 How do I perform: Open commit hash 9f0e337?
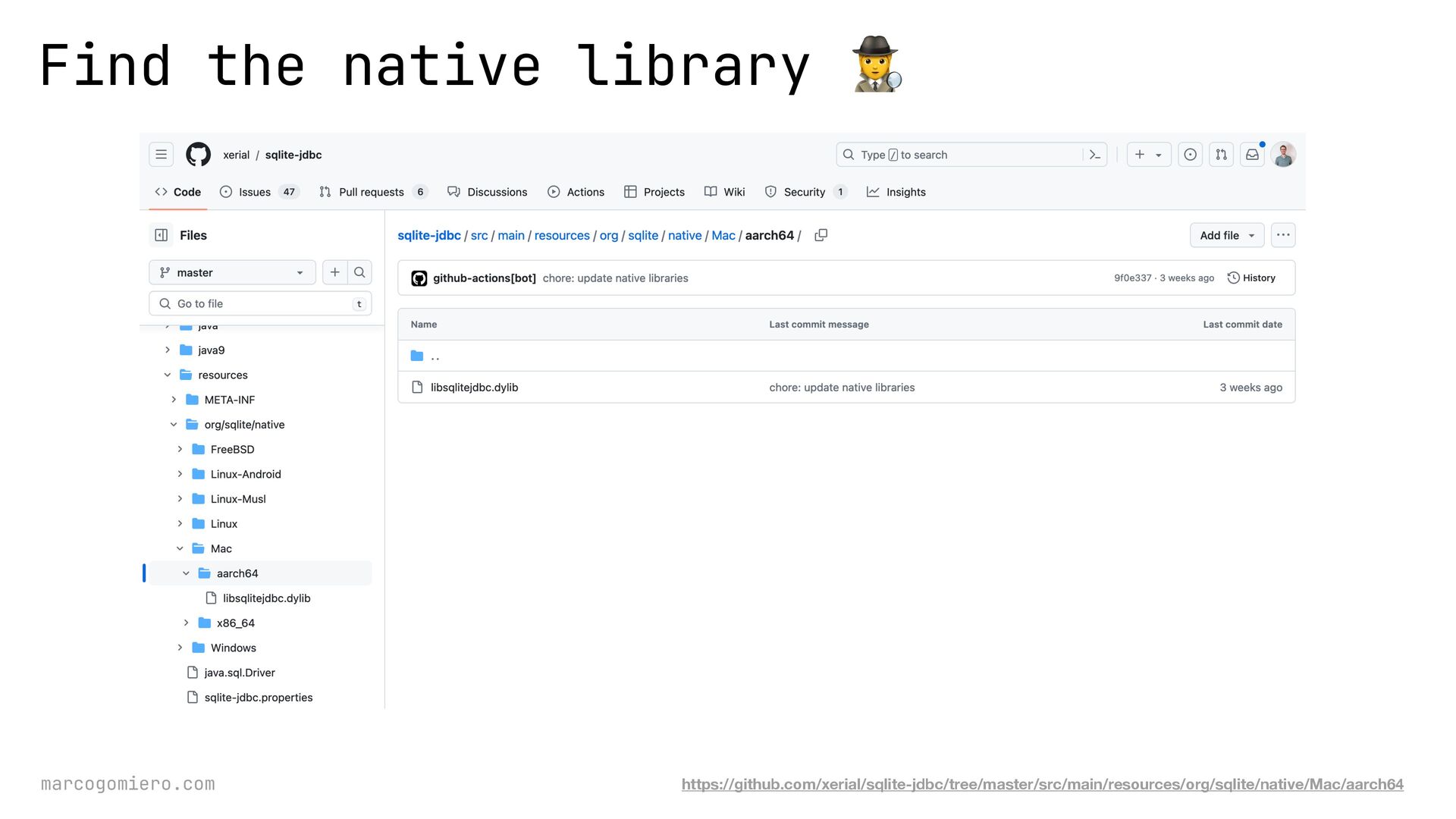pos(1133,278)
